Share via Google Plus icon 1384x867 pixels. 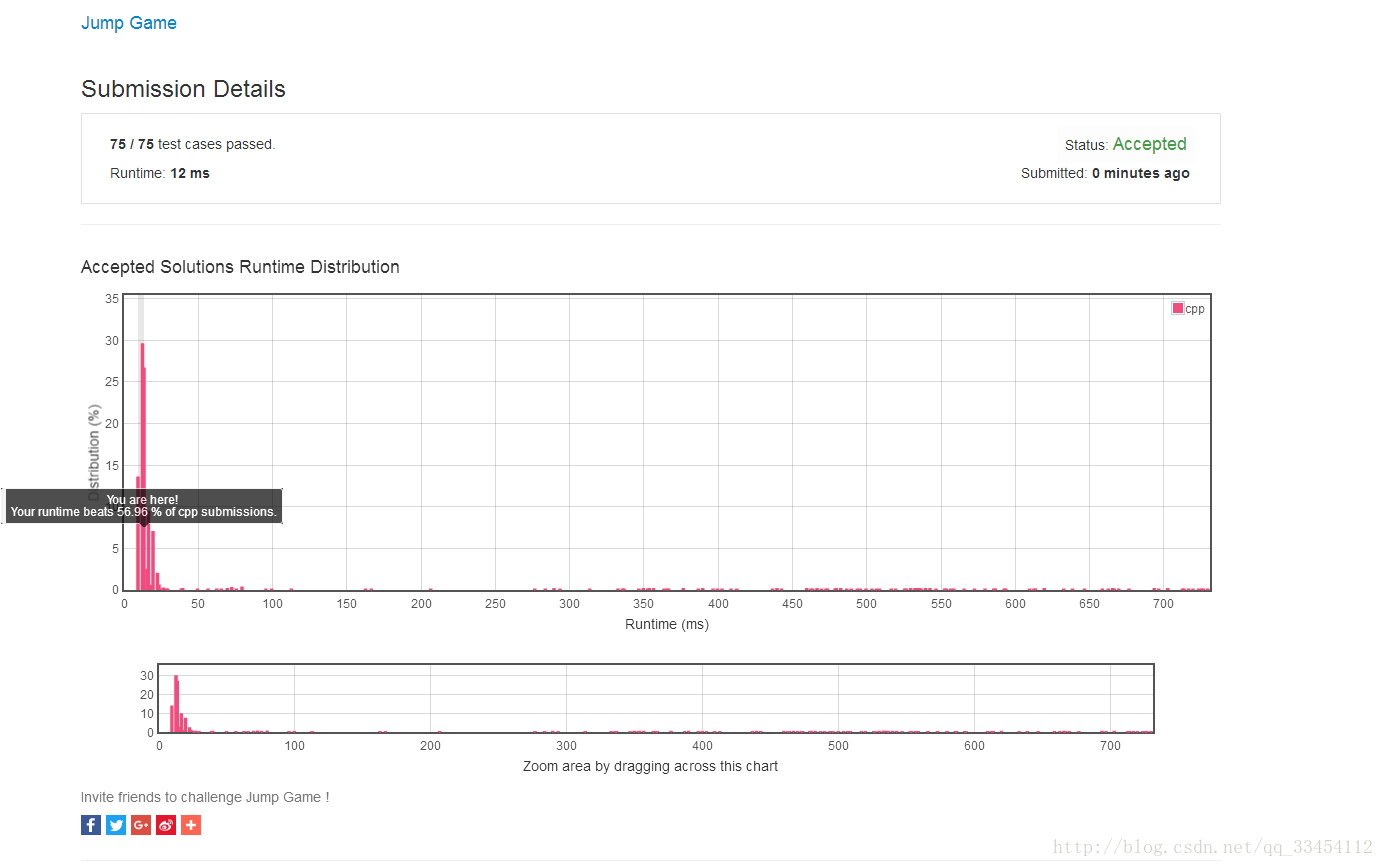pos(141,825)
